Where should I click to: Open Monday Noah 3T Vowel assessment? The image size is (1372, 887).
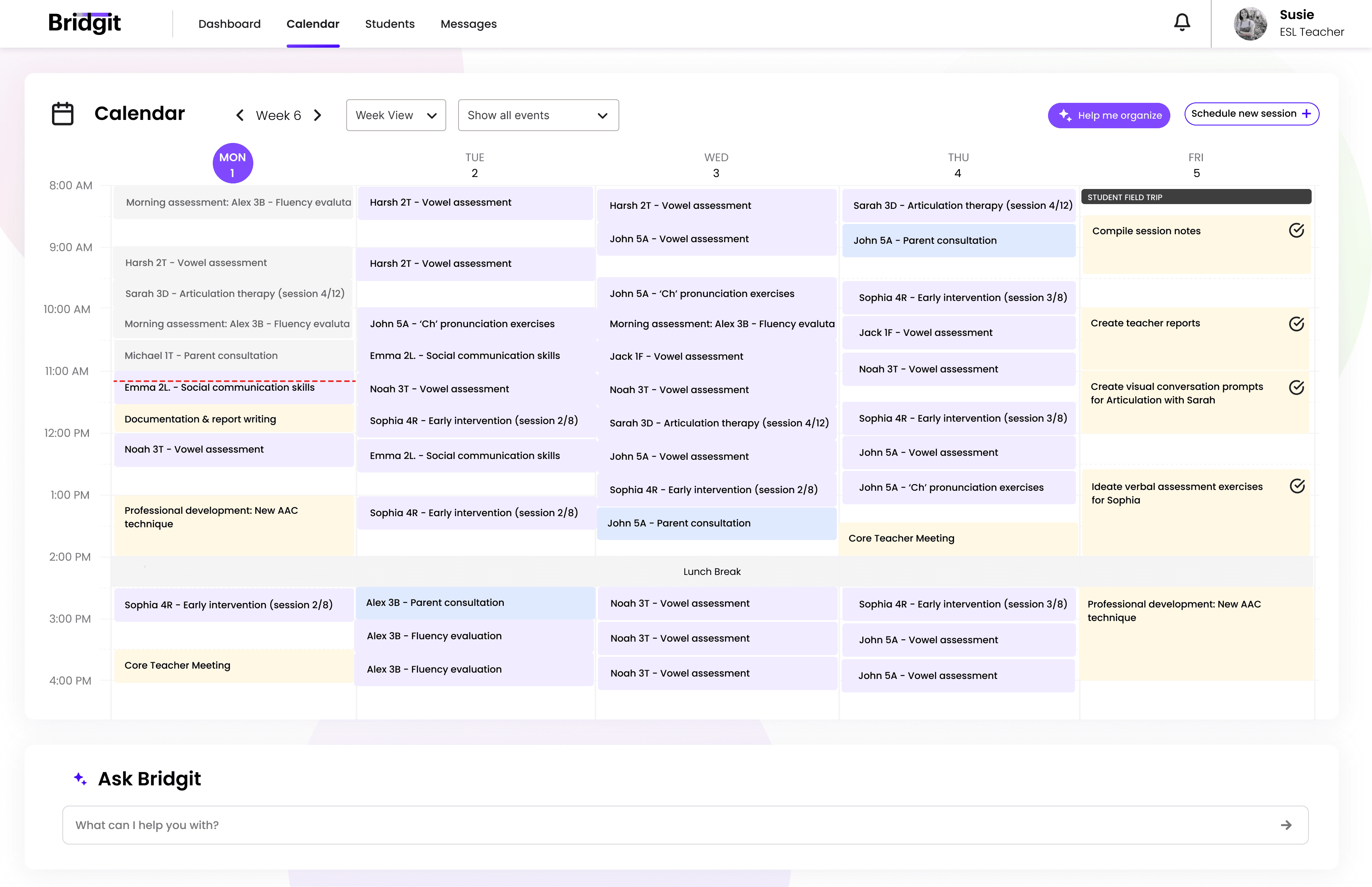pyautogui.click(x=234, y=450)
